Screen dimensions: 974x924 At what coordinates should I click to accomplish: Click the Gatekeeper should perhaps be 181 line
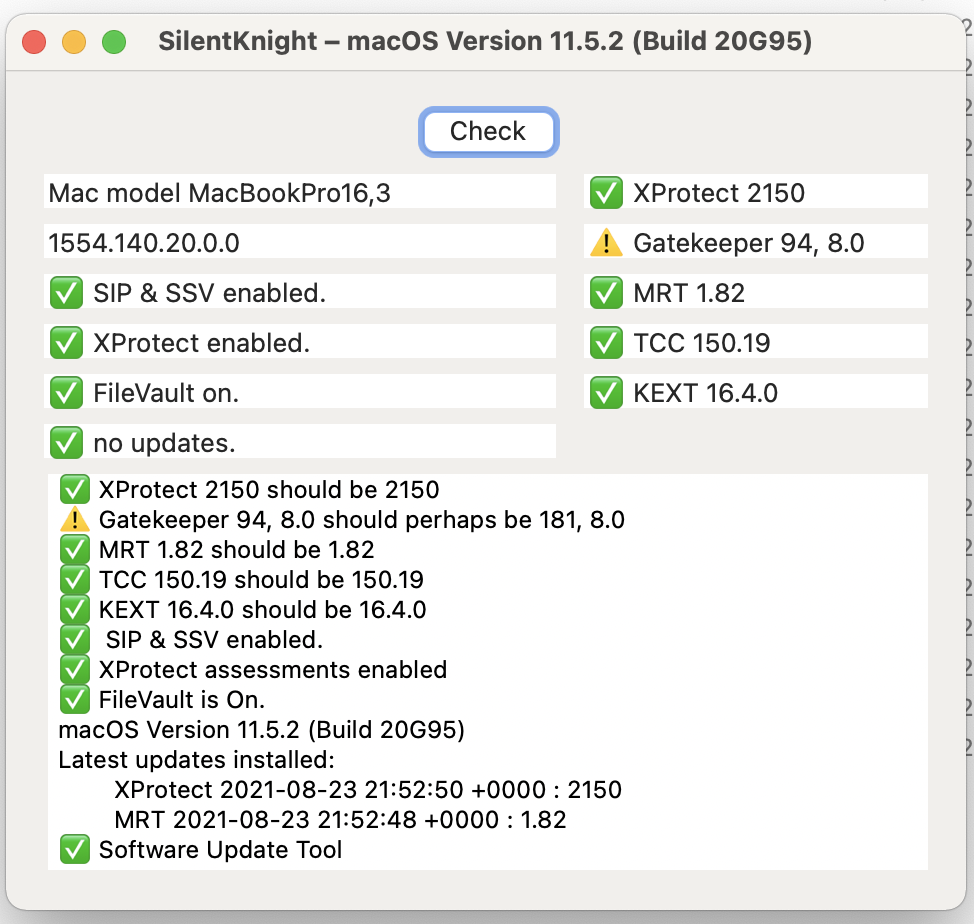point(361,520)
